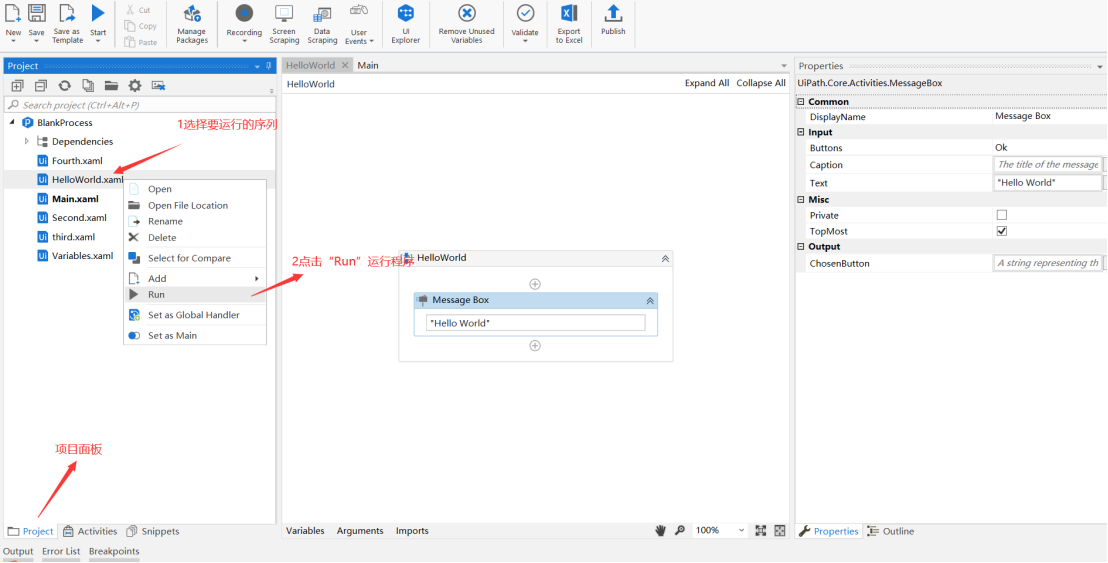Viewport: 1108px width, 563px height.
Task: Click the Search project field
Action: (x=140, y=105)
